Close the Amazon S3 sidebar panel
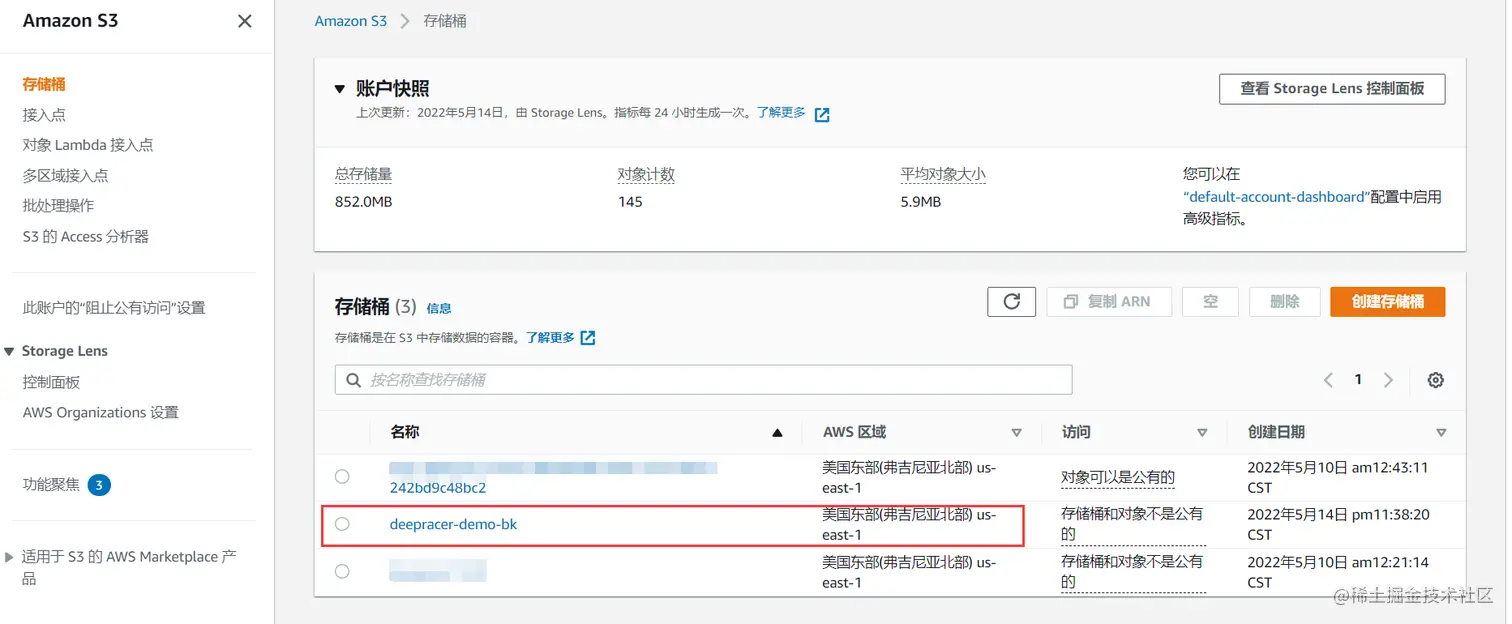Screen dimensions: 1512x624 pyautogui.click(x=244, y=21)
